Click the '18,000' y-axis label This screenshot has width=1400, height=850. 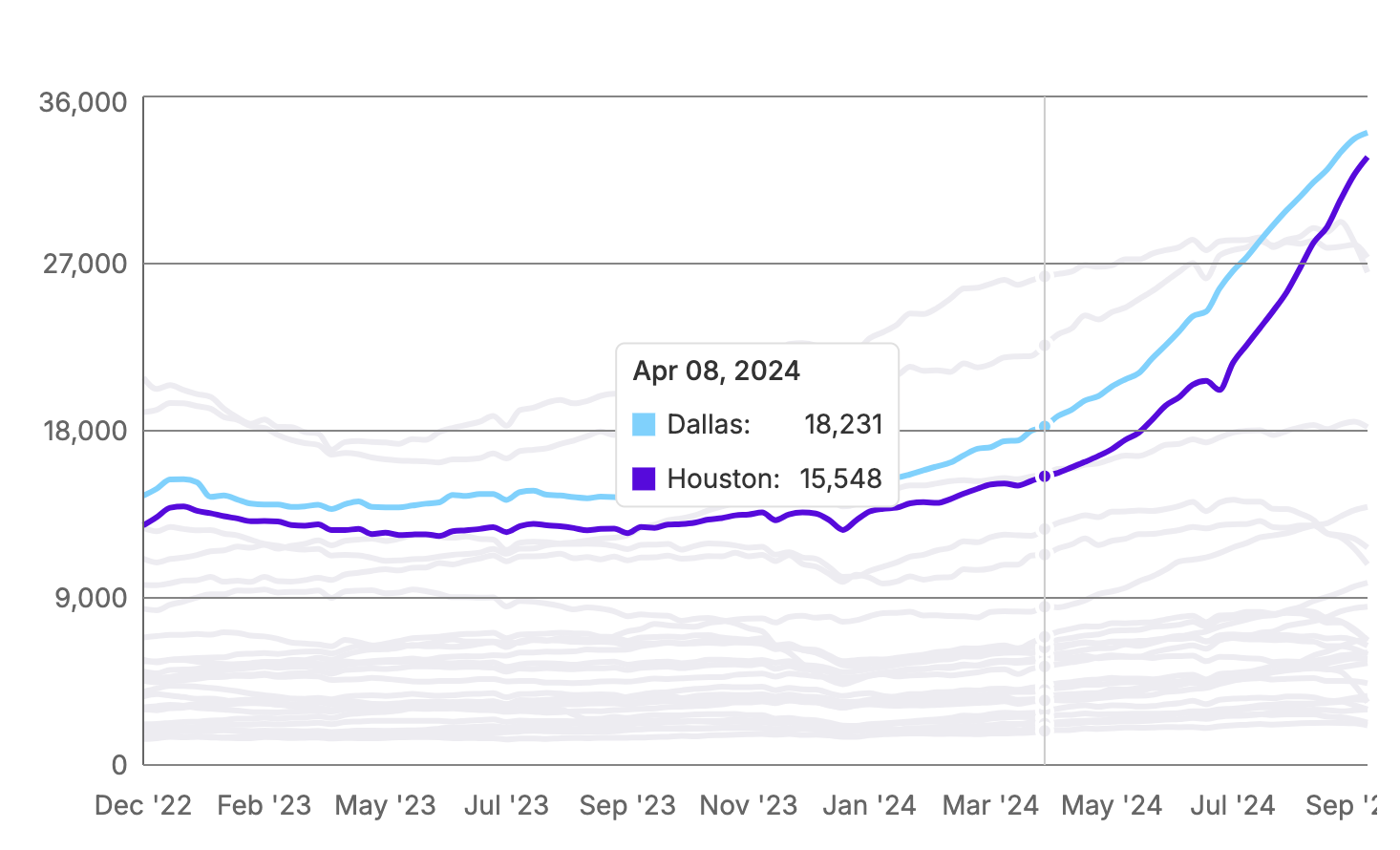point(85,431)
